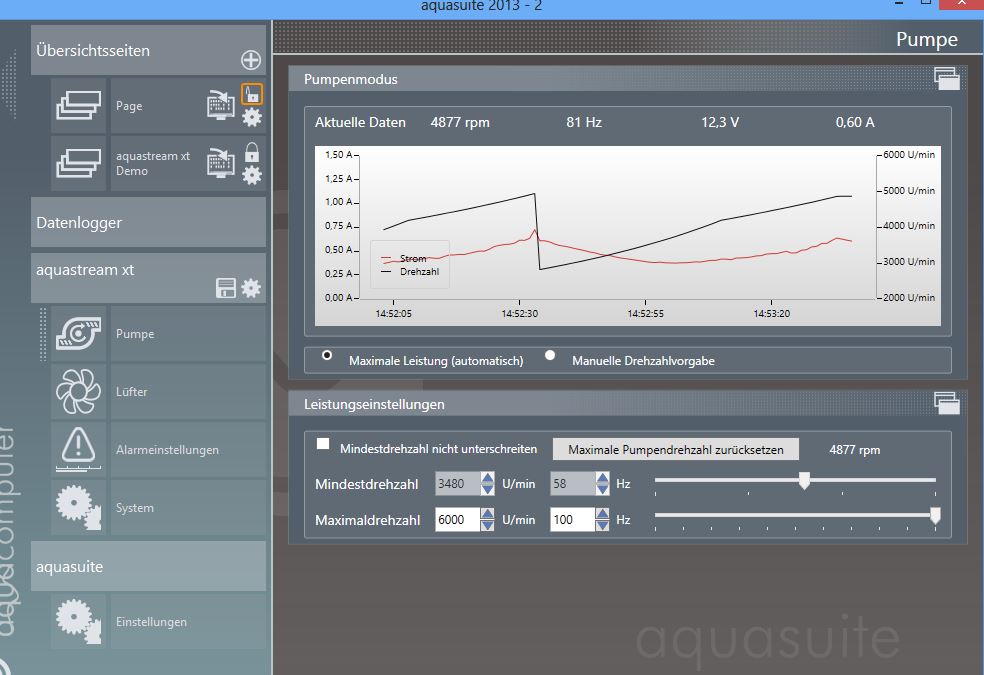Click the keyboard monitor icon for aquastream xt Demo
Screen dimensions: 984x675
pos(221,163)
